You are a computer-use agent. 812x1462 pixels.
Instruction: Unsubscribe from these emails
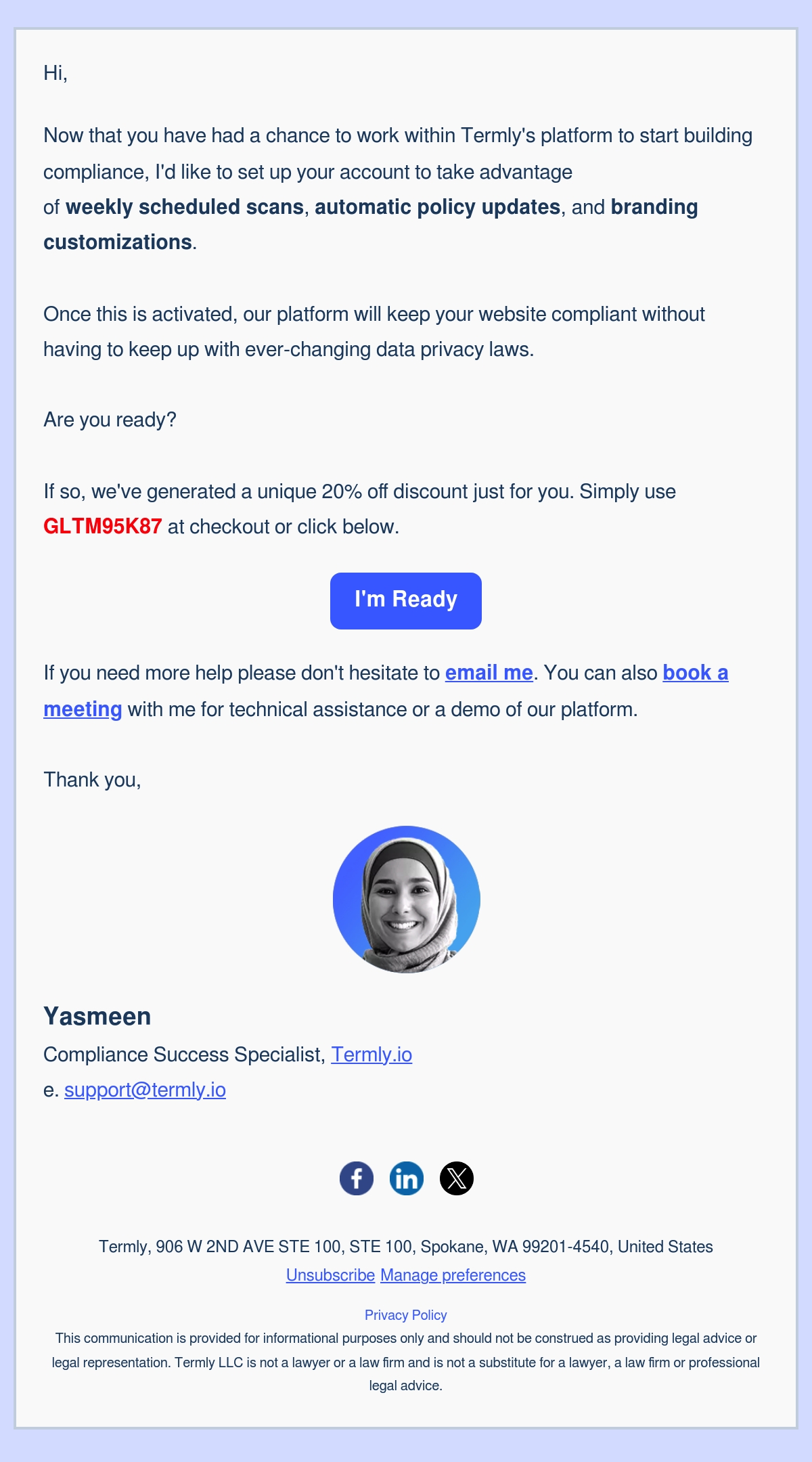coord(330,1275)
